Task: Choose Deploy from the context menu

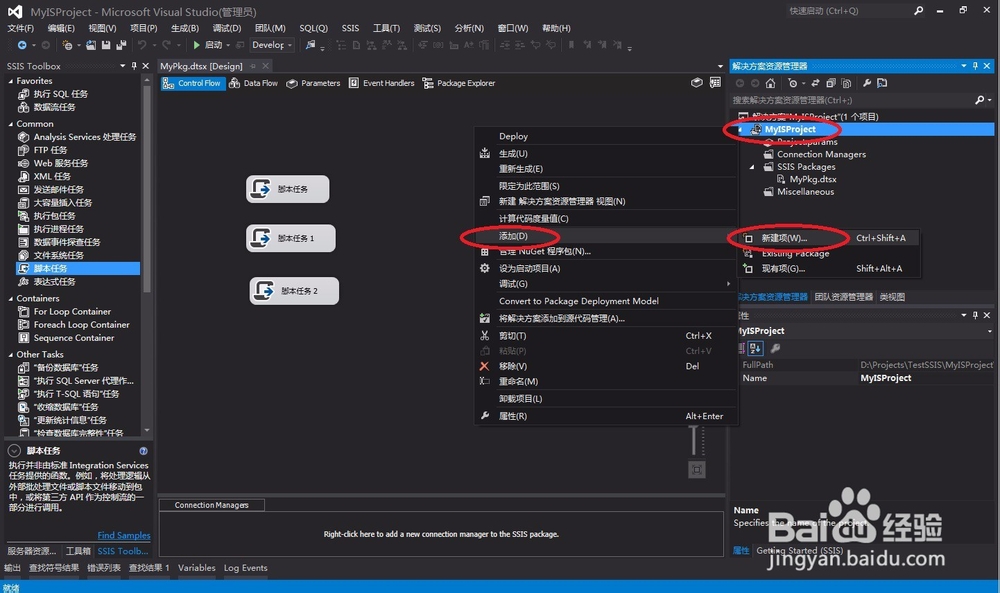Action: 513,136
